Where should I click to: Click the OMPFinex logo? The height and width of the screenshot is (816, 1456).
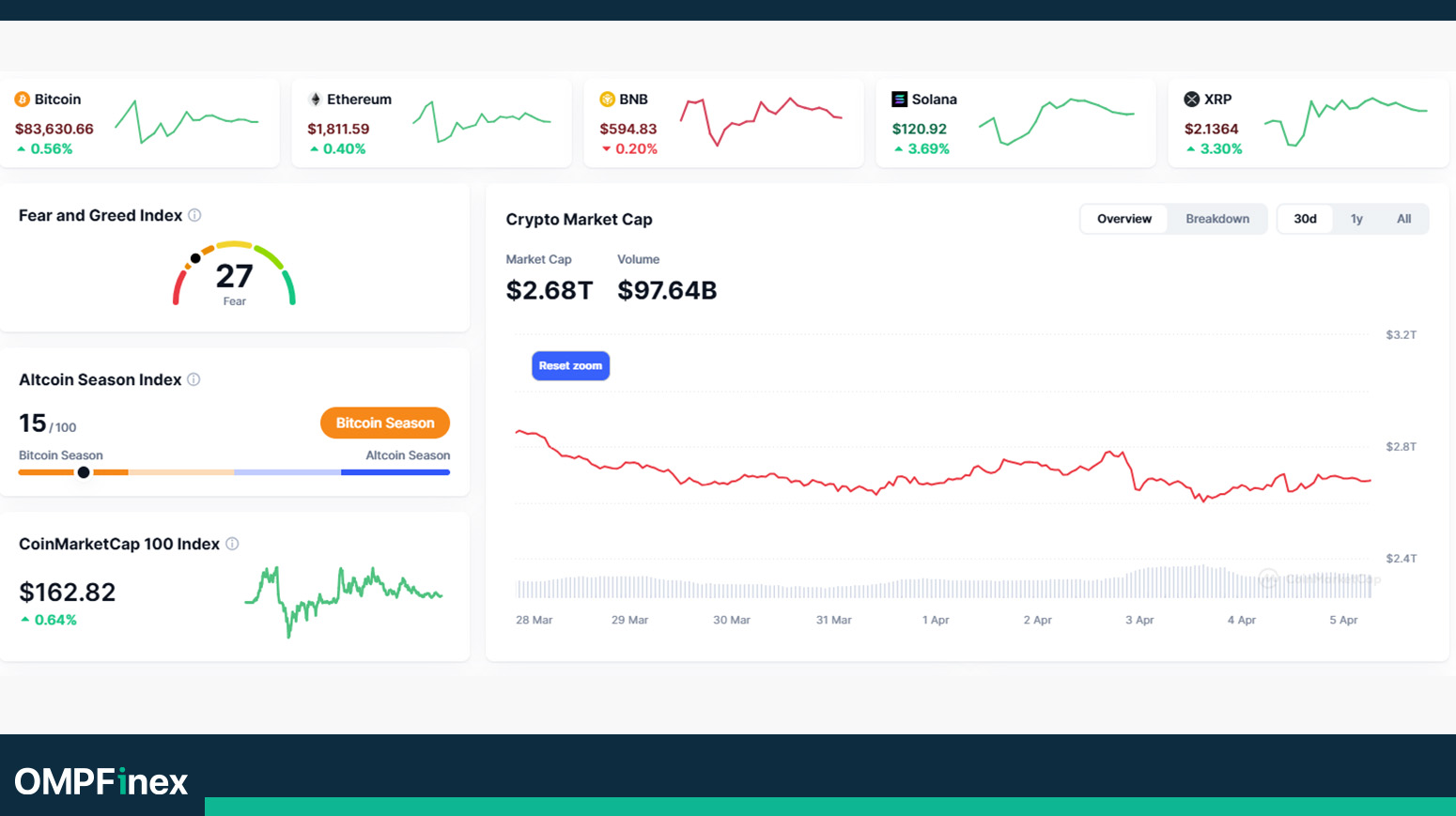point(101,781)
